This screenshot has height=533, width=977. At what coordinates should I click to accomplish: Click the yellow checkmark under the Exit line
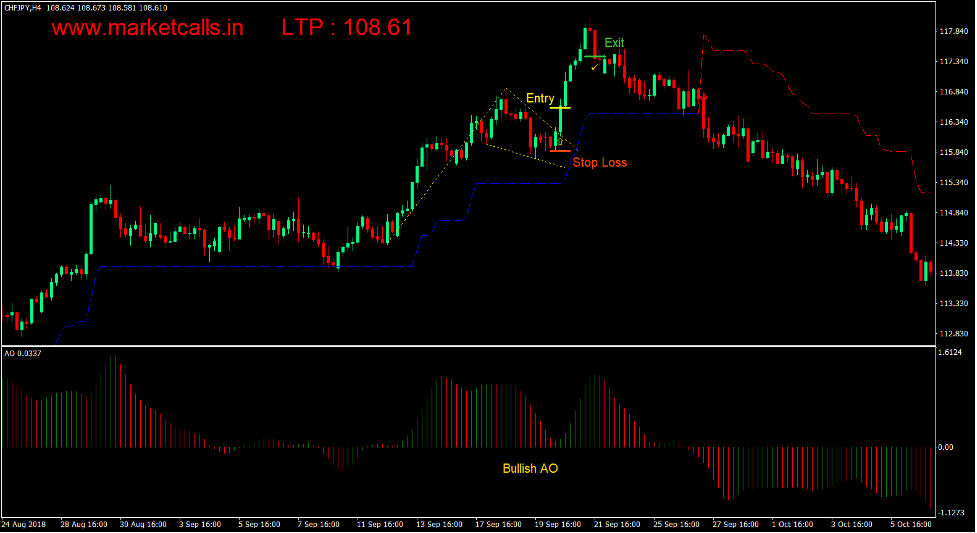594,68
